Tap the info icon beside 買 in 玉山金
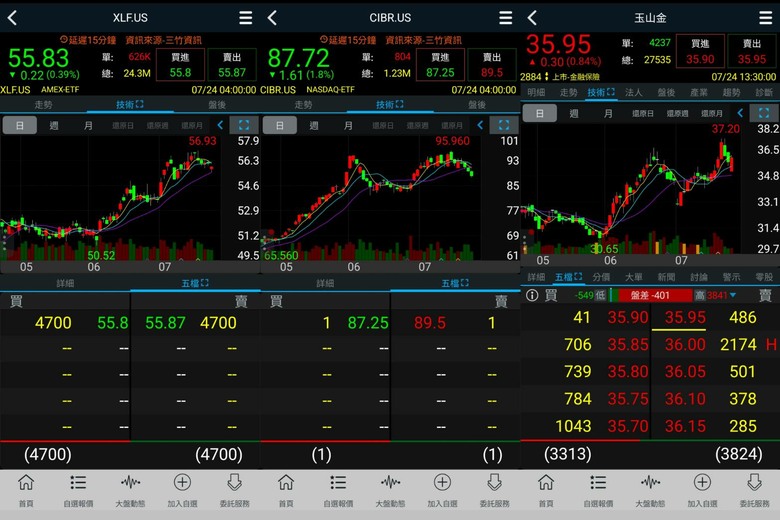The height and width of the screenshot is (520, 780). tap(532, 296)
